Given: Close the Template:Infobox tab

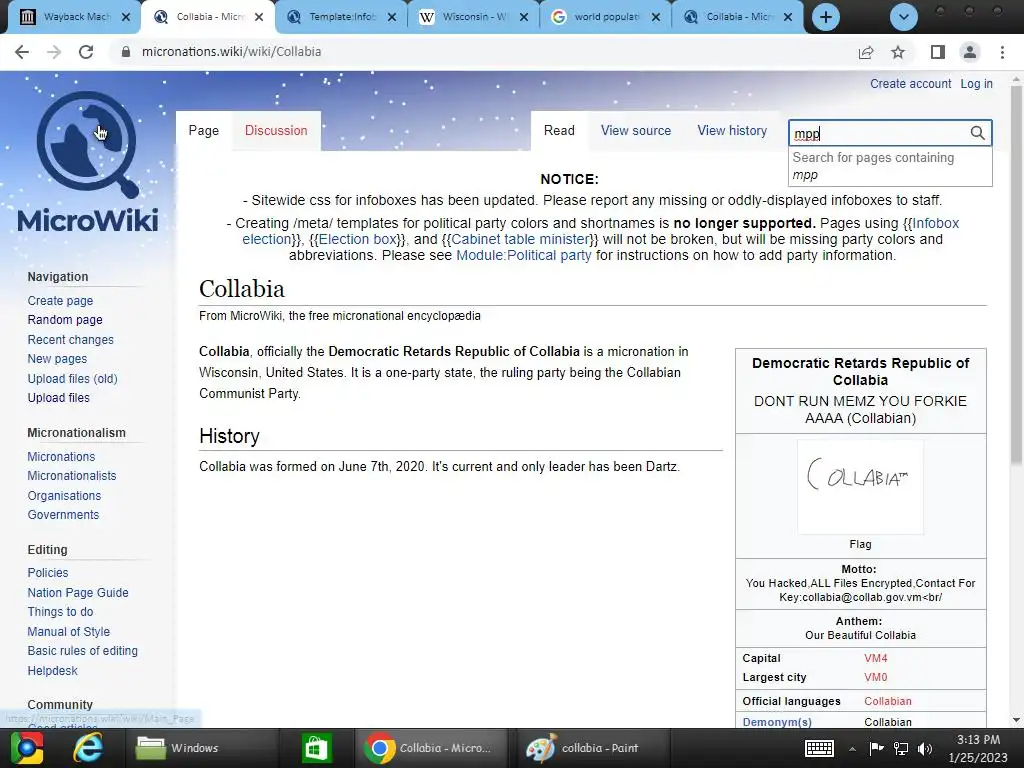Looking at the screenshot, I should [392, 17].
